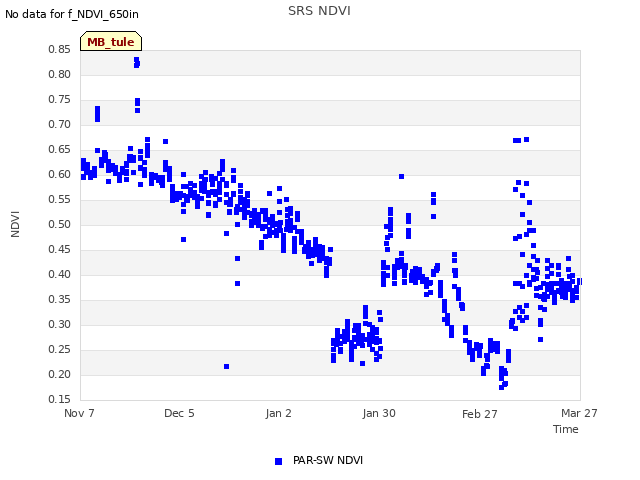Click the 0.55 y-axis tick label
The width and height of the screenshot is (640, 480).
pos(59,200)
